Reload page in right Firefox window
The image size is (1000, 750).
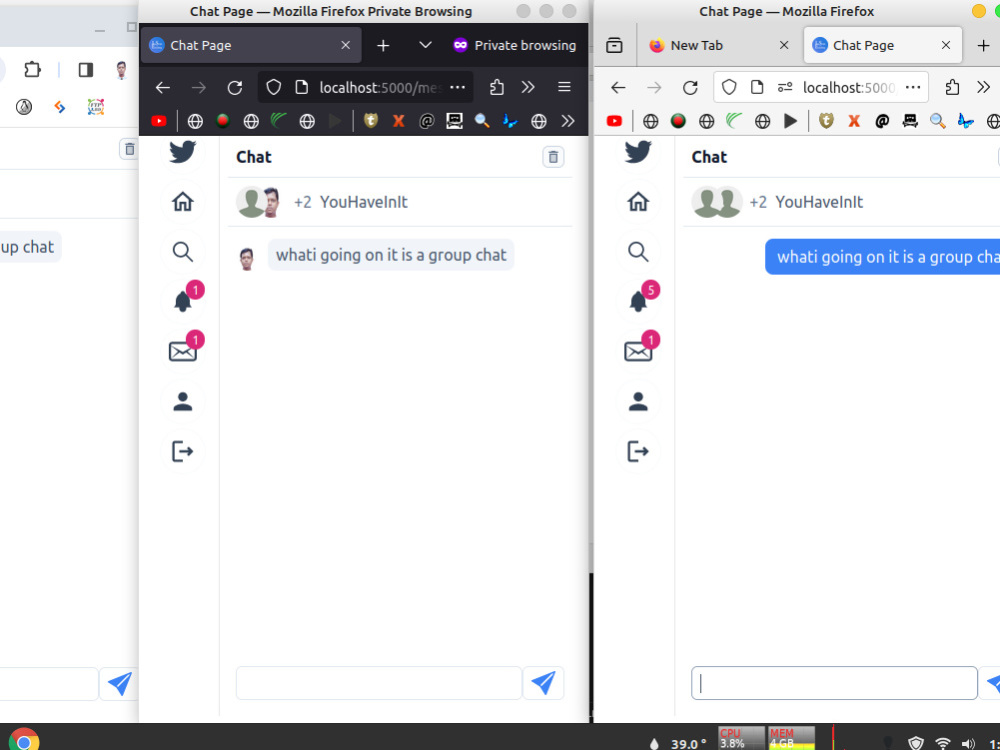coord(690,87)
